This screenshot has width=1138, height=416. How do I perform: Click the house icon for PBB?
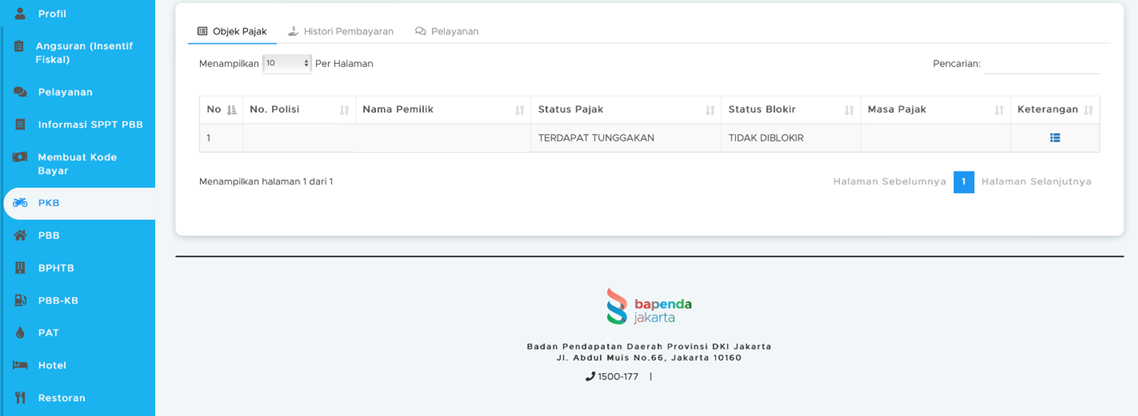click(20, 236)
